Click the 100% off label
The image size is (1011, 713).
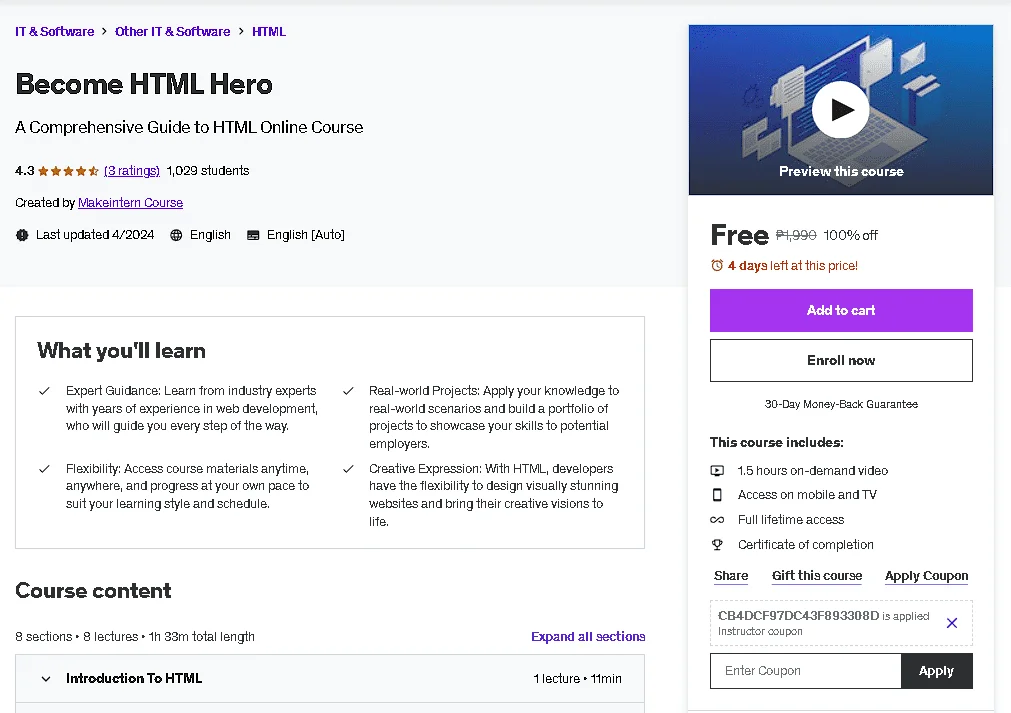(x=850, y=235)
